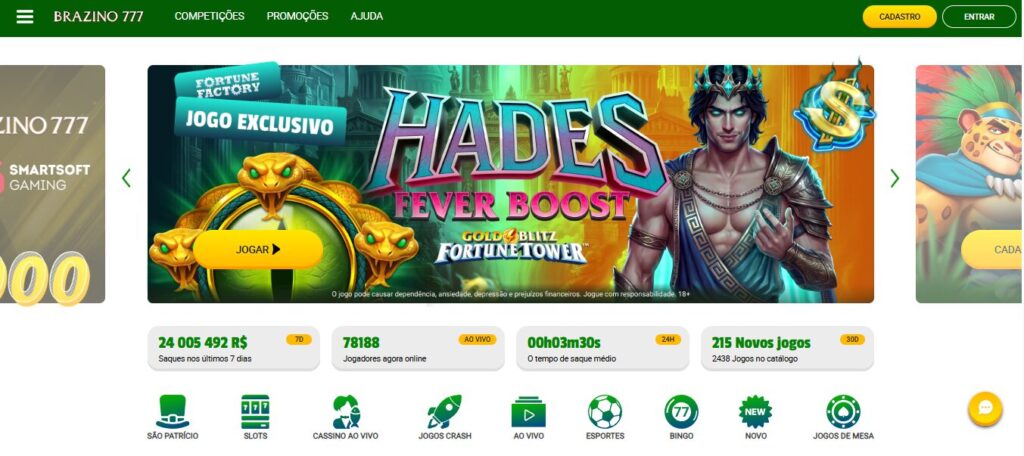Open the Ajuda menu item
This screenshot has width=1024, height=456.
point(367,16)
